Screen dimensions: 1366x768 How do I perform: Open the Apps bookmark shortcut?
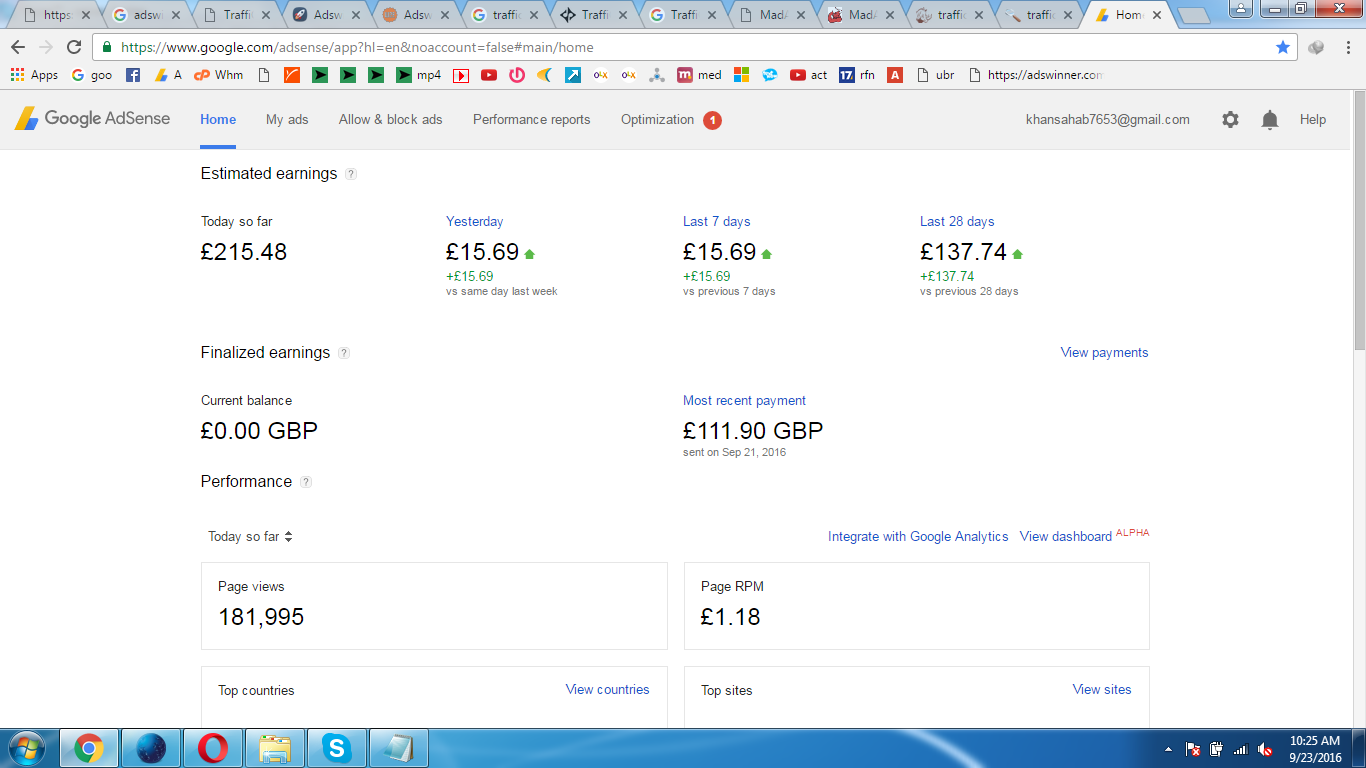click(34, 75)
